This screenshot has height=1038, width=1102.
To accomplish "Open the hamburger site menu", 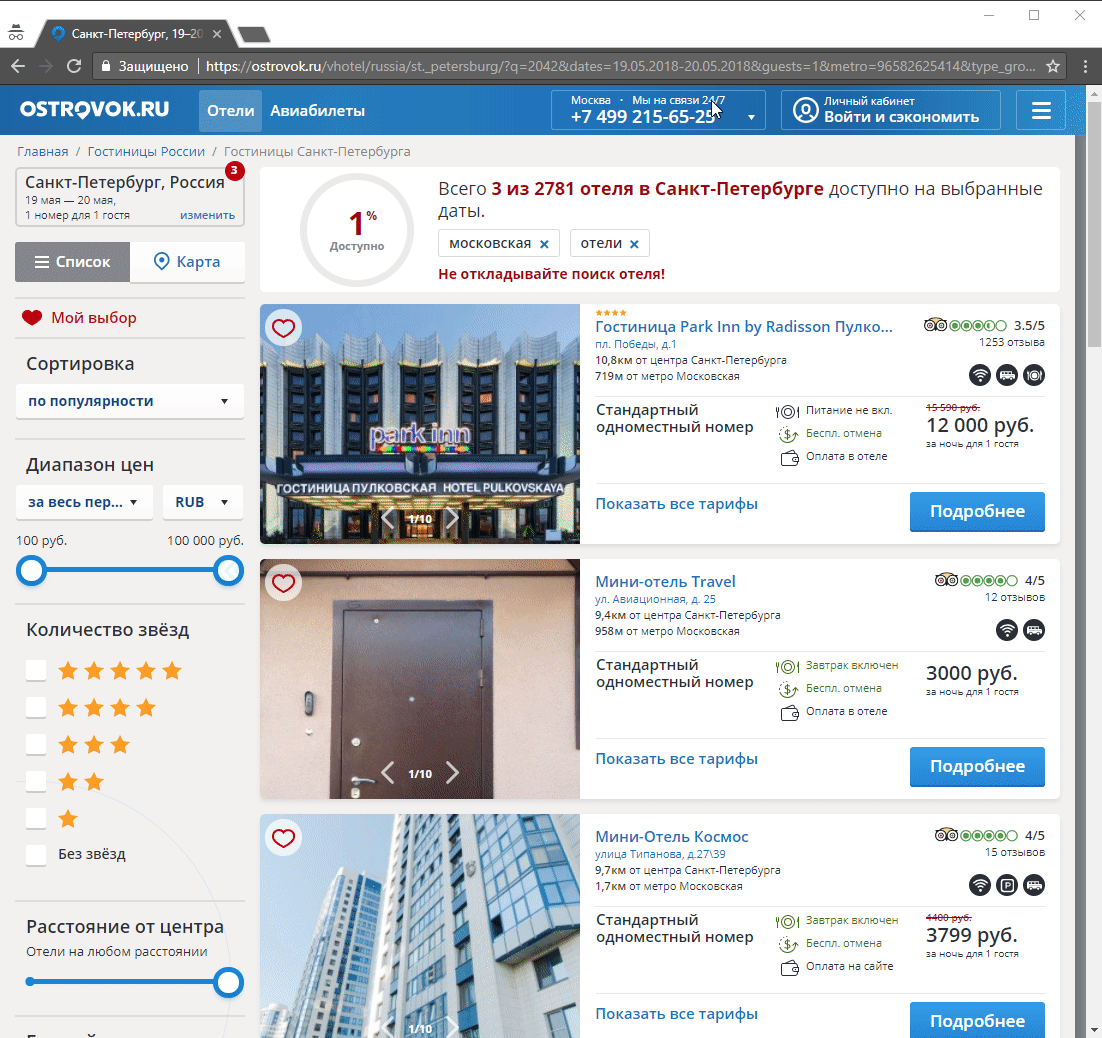I will click(x=1041, y=110).
